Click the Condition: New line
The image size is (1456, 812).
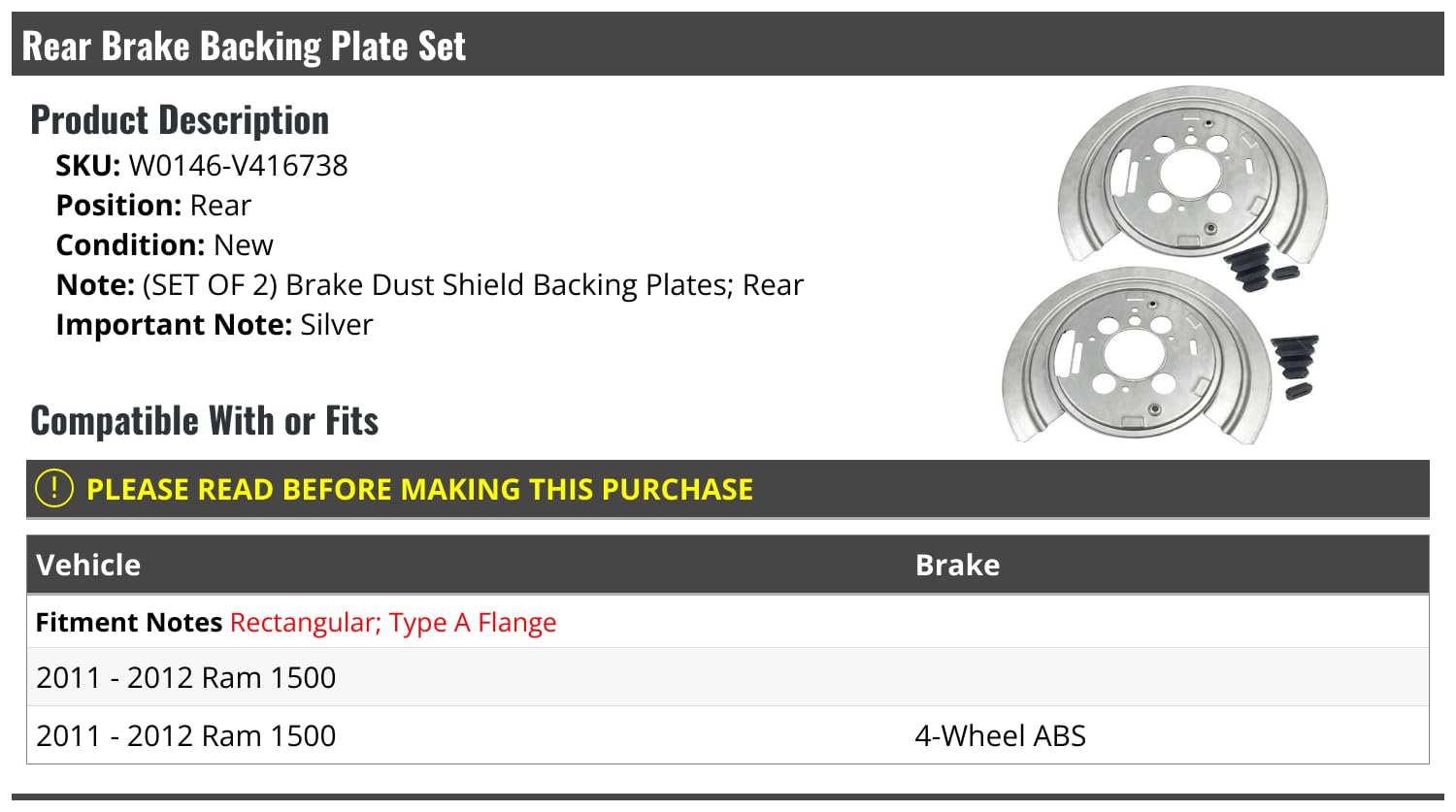164,245
